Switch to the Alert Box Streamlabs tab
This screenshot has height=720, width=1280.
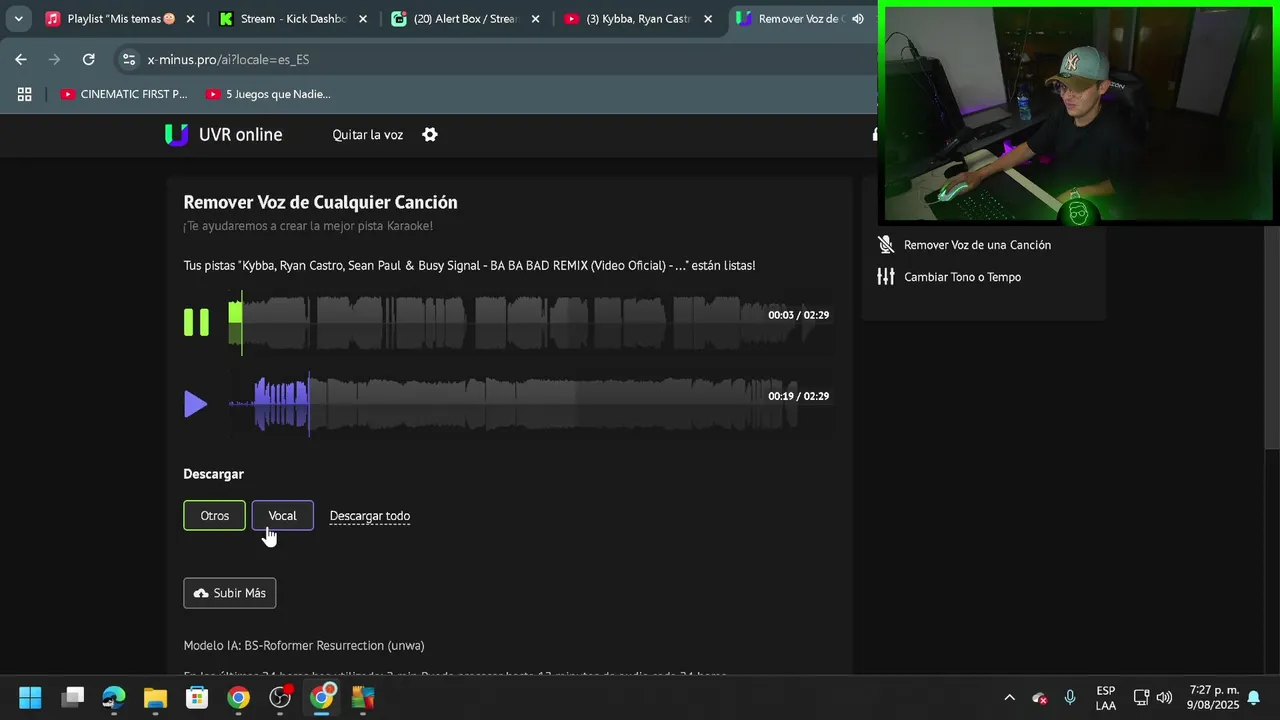(466, 19)
